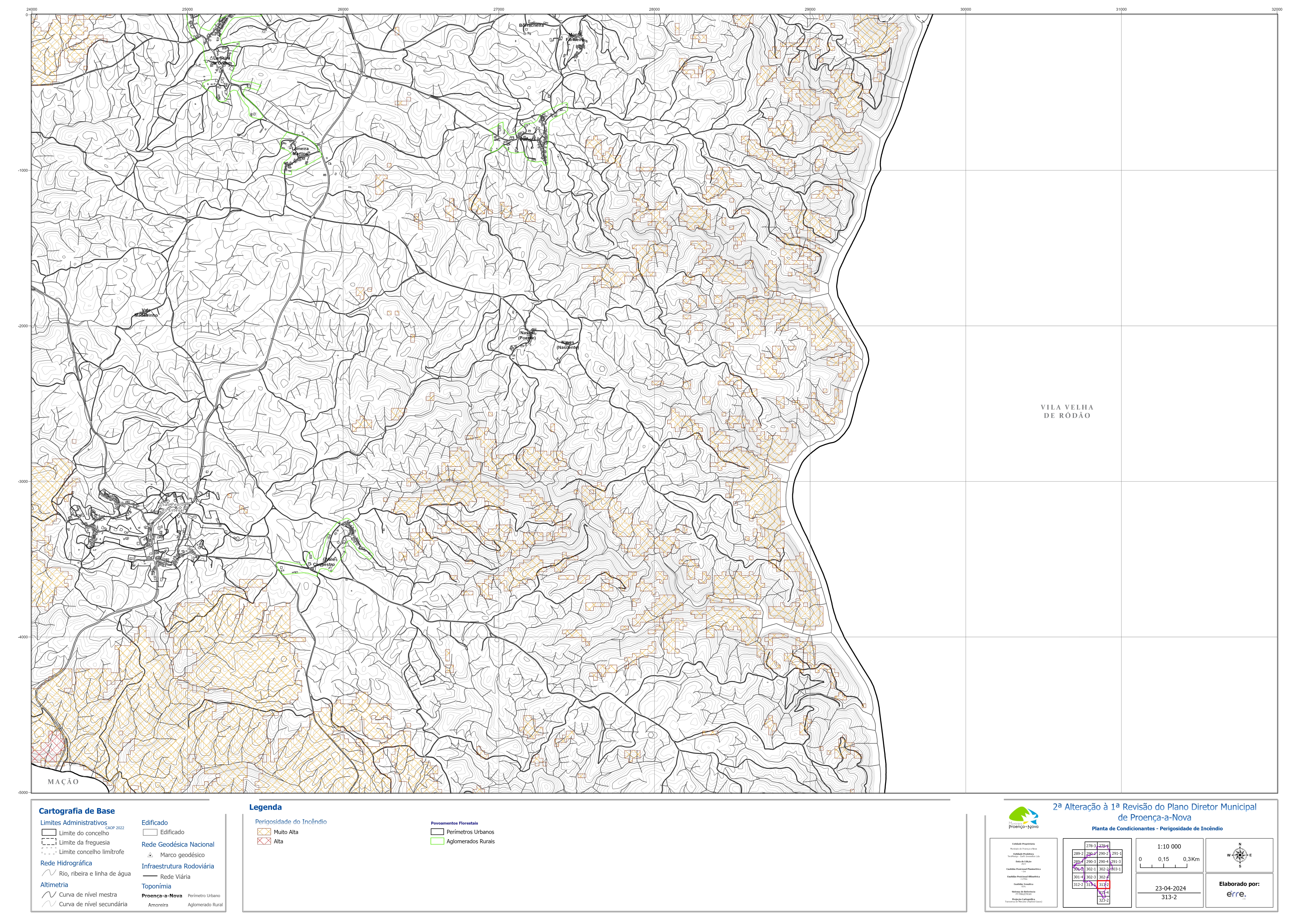Click the highlighted 313-2 sheet index cell
Viewport: 1309px width, 924px height.
1103,885
